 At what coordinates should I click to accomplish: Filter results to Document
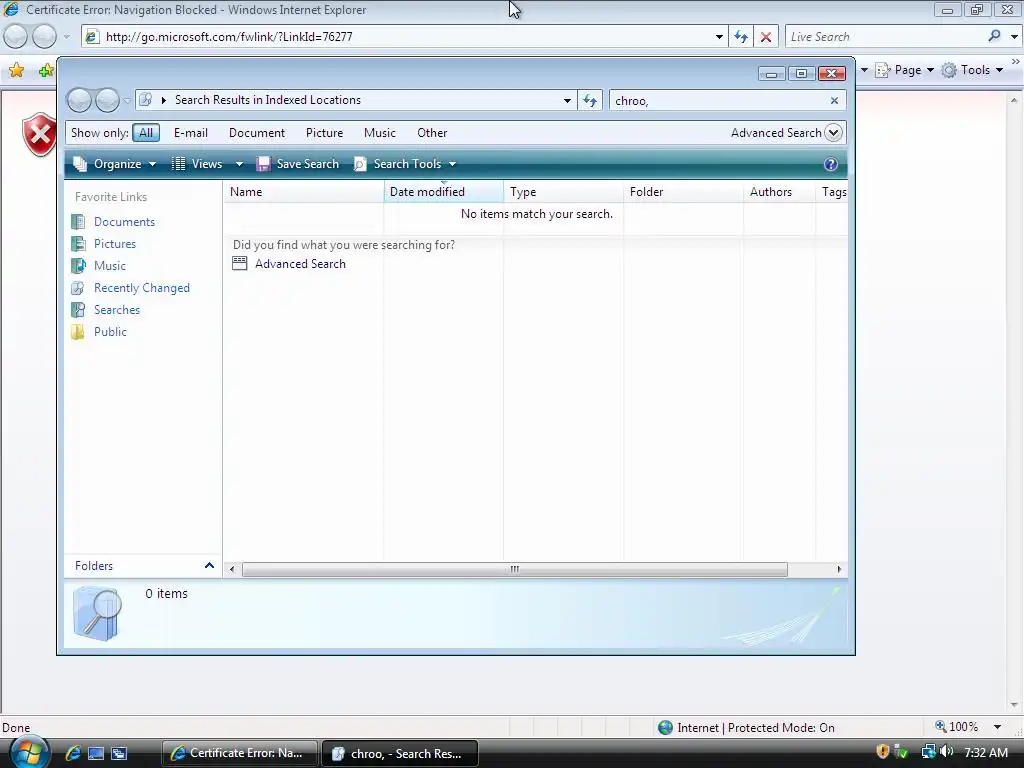coord(257,133)
